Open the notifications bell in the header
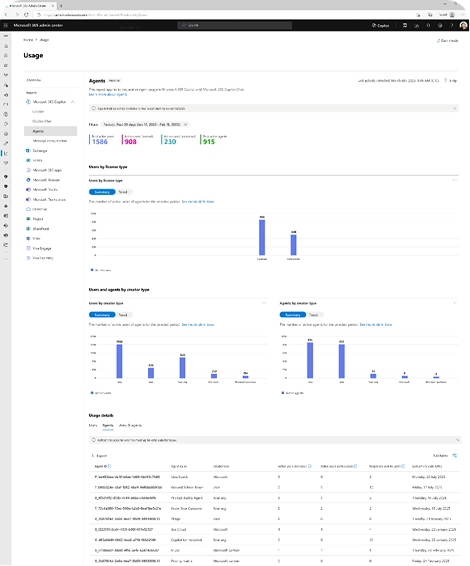470x566 pixels. point(428,25)
